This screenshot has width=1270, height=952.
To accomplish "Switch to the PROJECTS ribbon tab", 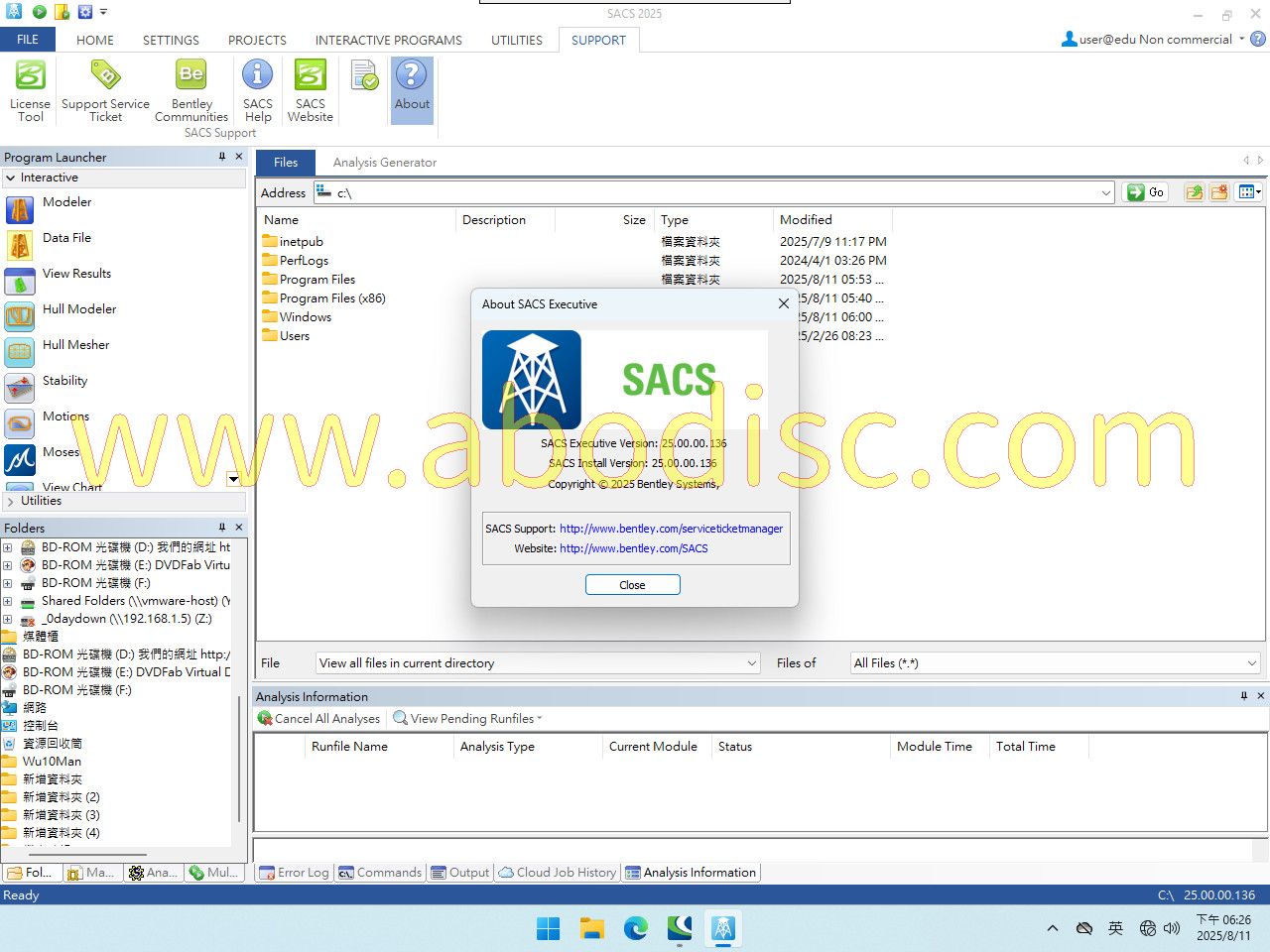I will (257, 40).
